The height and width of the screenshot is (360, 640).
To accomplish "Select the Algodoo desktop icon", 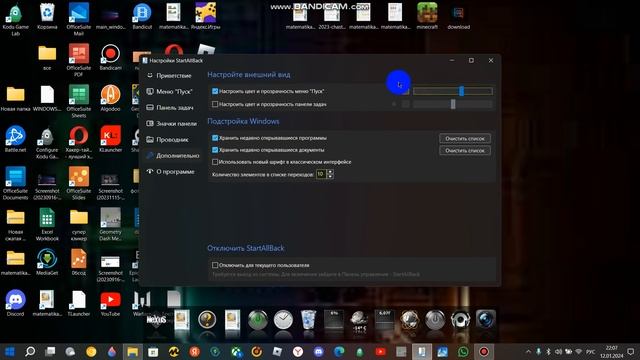I will pos(110,98).
